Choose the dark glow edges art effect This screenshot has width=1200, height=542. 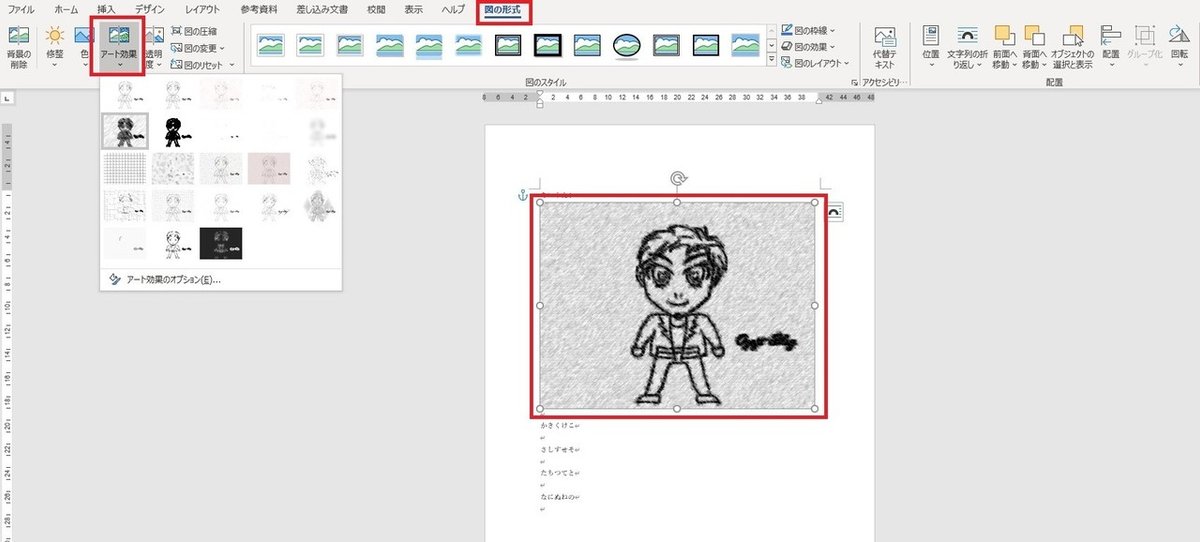pos(221,243)
